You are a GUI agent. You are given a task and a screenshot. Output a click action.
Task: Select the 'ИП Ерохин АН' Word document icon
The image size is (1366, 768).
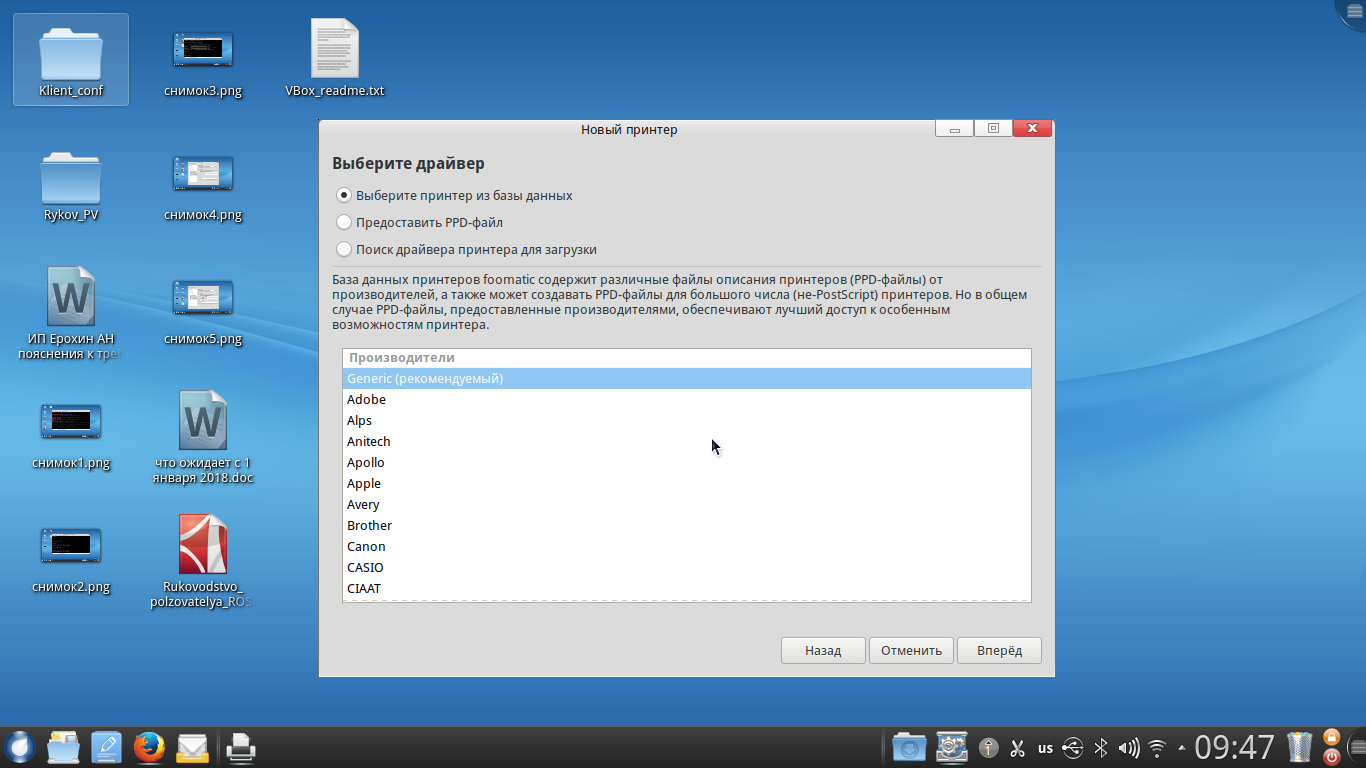pos(71,312)
